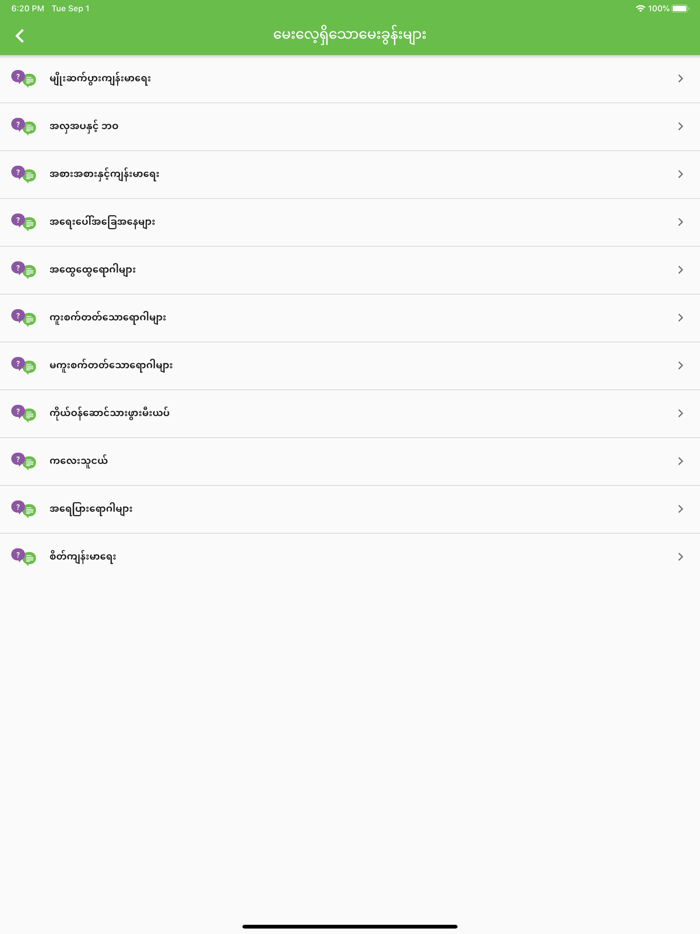Tap the battery indicator in status bar
Image resolution: width=700 pixels, height=934 pixels.
(x=679, y=9)
